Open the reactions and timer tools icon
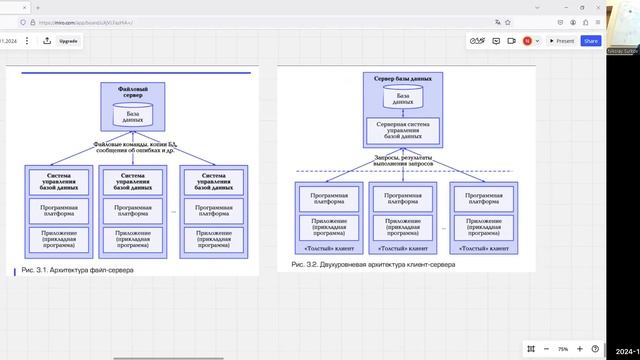The width and height of the screenshot is (640, 360). tap(477, 41)
